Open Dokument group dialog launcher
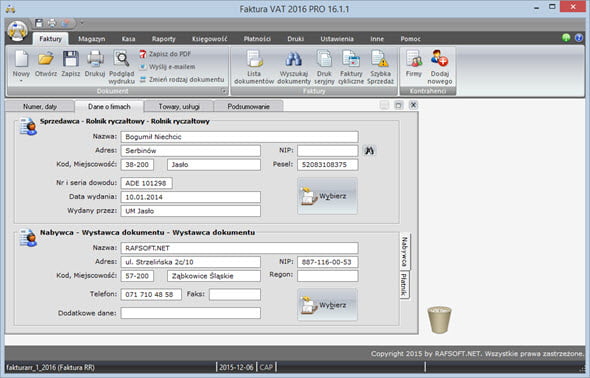 pos(224,91)
